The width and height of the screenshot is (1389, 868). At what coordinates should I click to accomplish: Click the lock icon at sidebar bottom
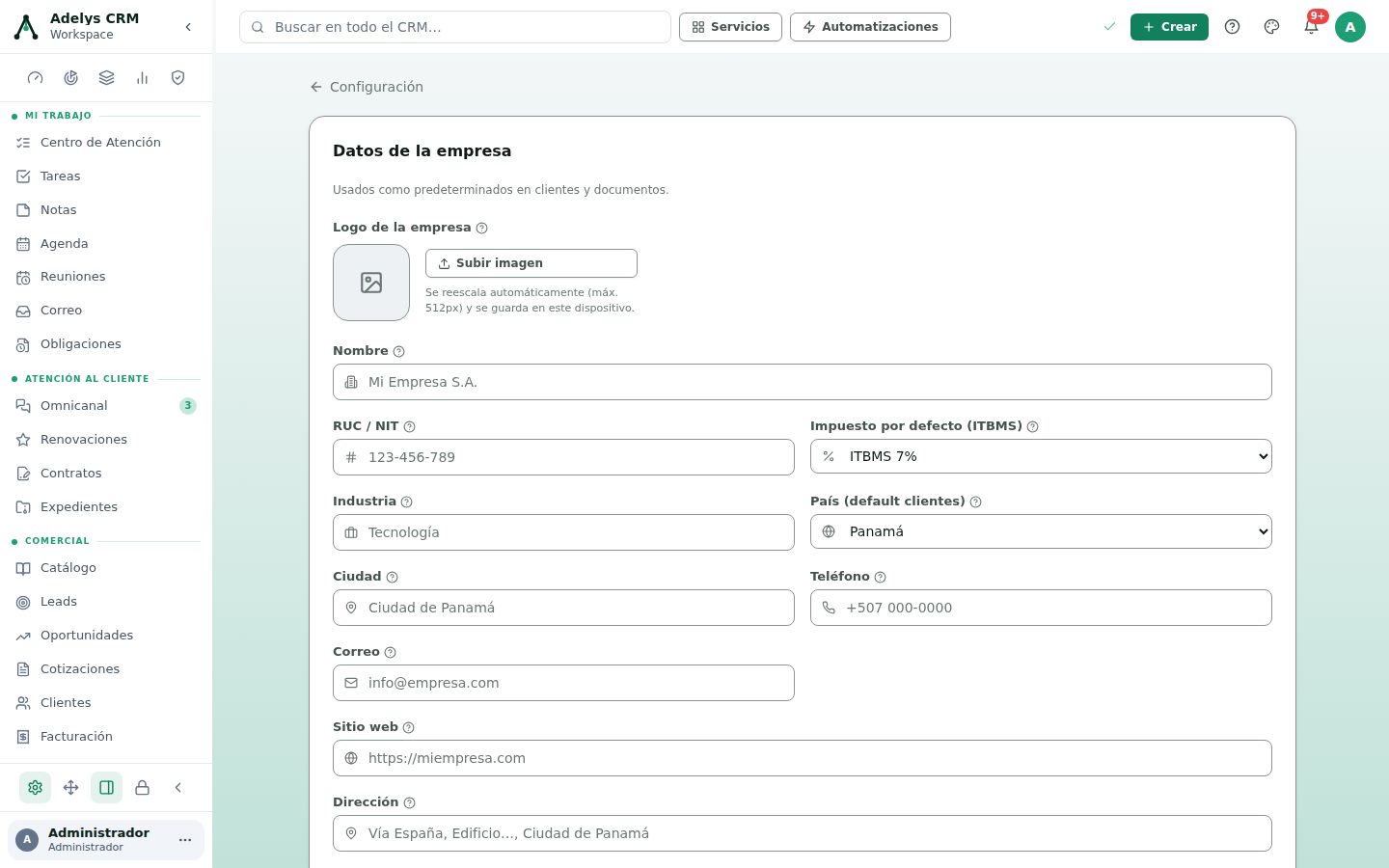tap(143, 788)
